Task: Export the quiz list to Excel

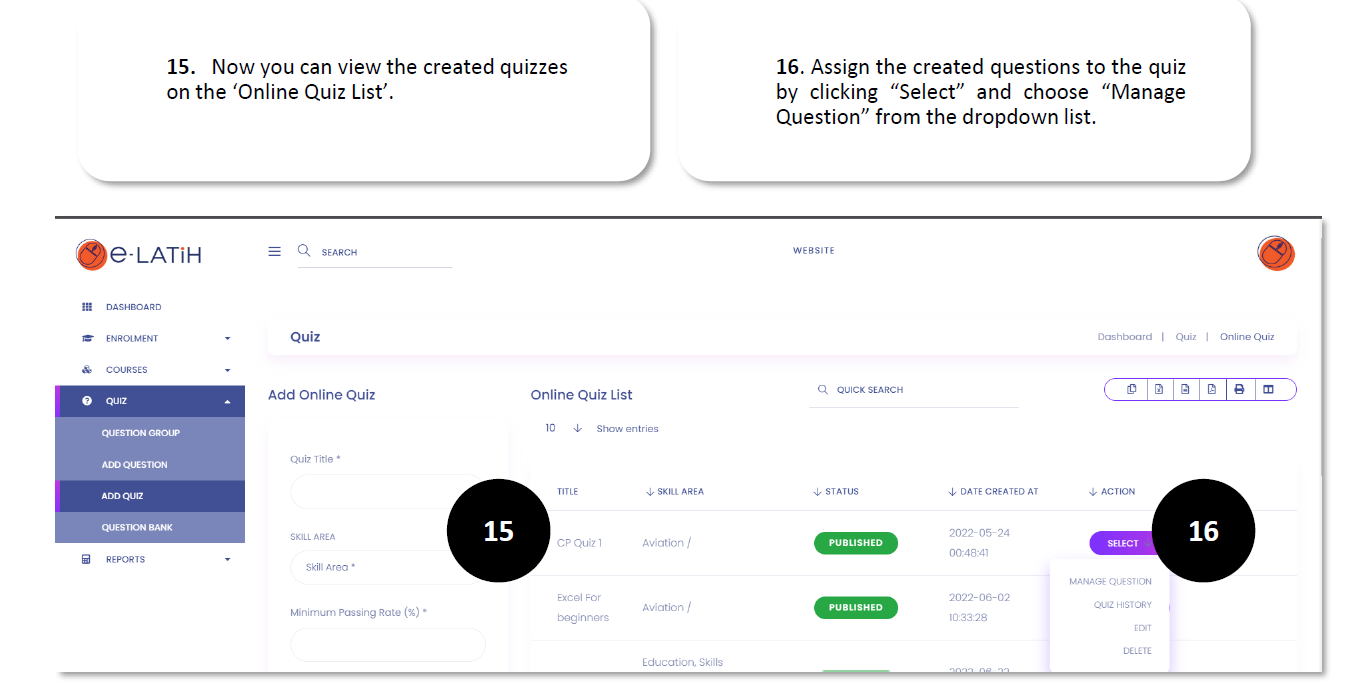Action: point(1158,389)
